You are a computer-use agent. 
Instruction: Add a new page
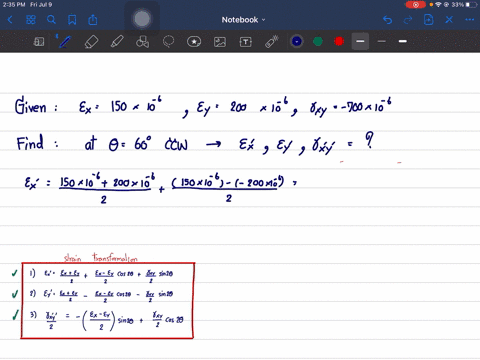[x=428, y=20]
